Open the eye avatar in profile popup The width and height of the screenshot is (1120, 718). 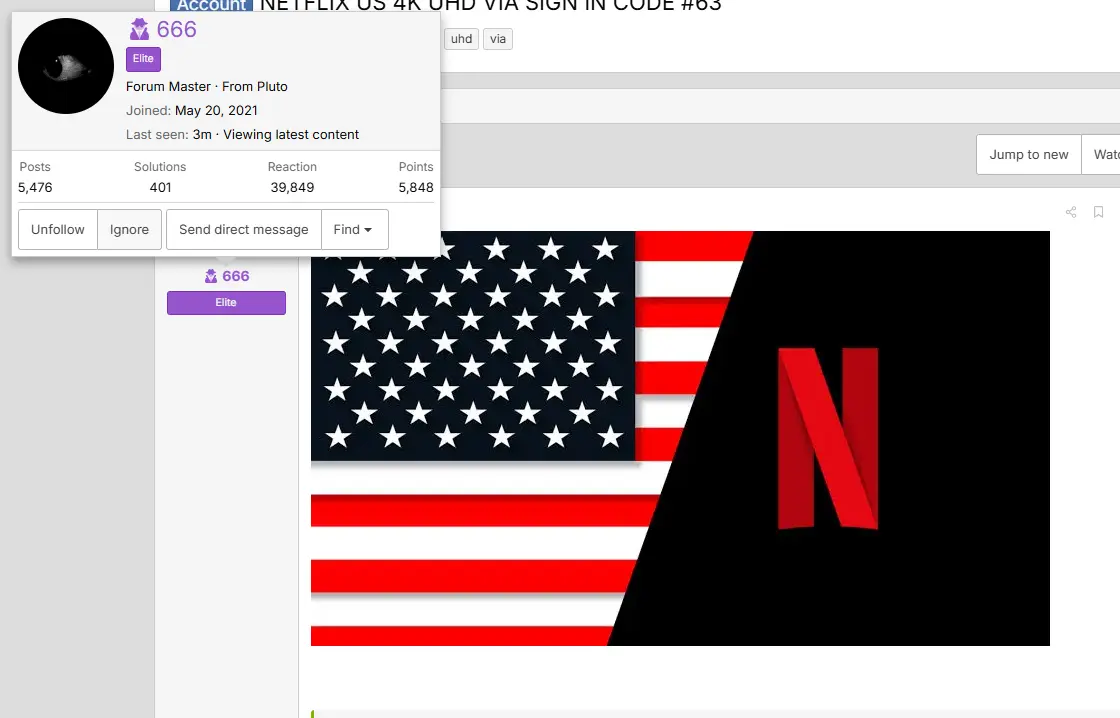pos(66,66)
